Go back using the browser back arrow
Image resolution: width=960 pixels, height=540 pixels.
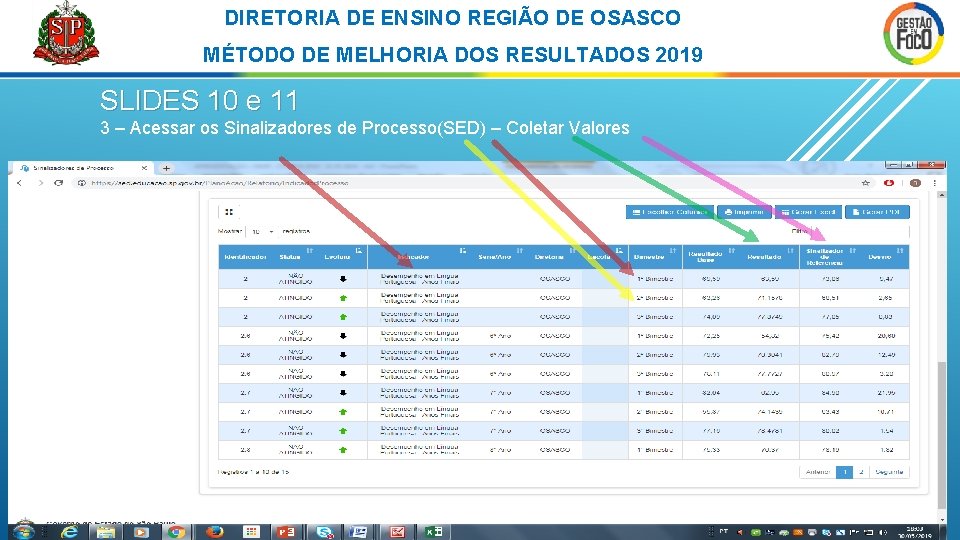pyautogui.click(x=19, y=183)
